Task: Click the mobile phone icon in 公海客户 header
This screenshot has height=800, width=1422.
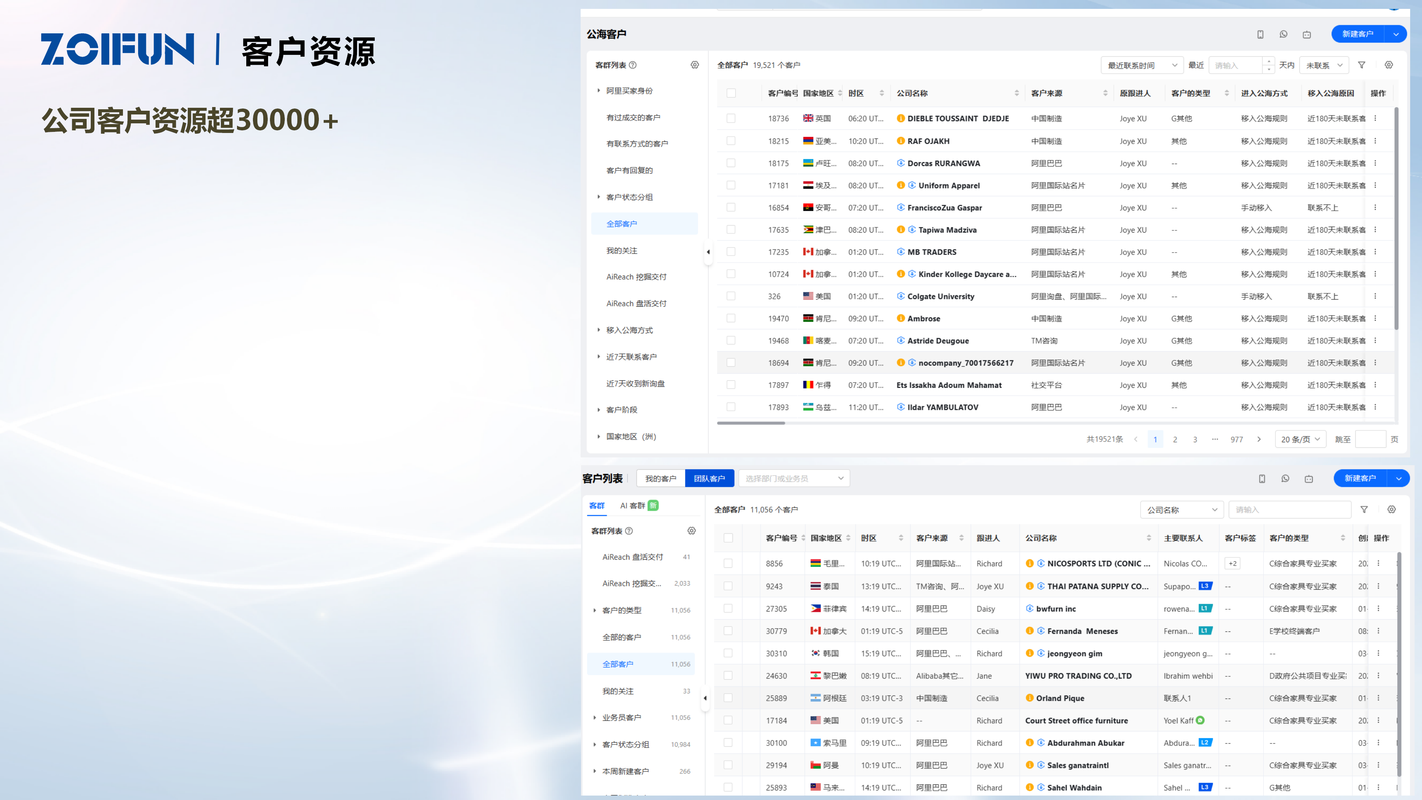Action: coord(1260,34)
